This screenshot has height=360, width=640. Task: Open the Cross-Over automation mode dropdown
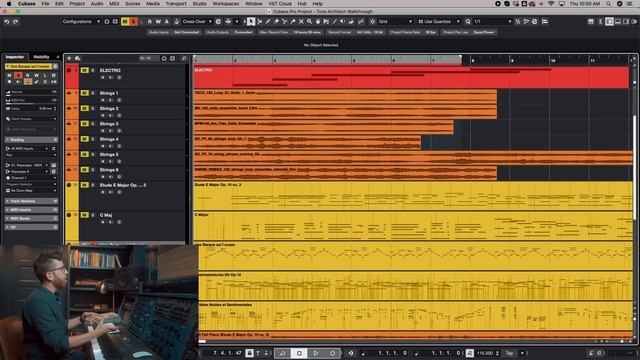coord(197,21)
